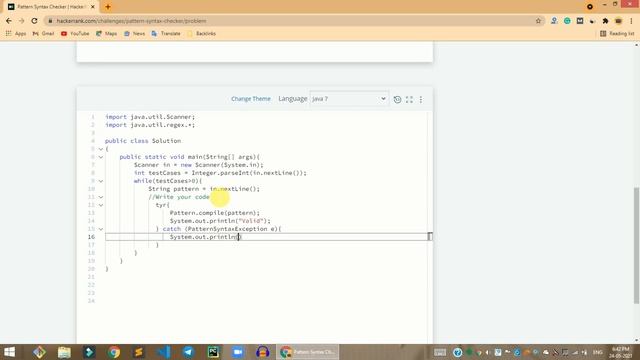Click the 'String pattern = in.nextLine();' line
The width and height of the screenshot is (640, 360).
pyautogui.click(x=204, y=189)
